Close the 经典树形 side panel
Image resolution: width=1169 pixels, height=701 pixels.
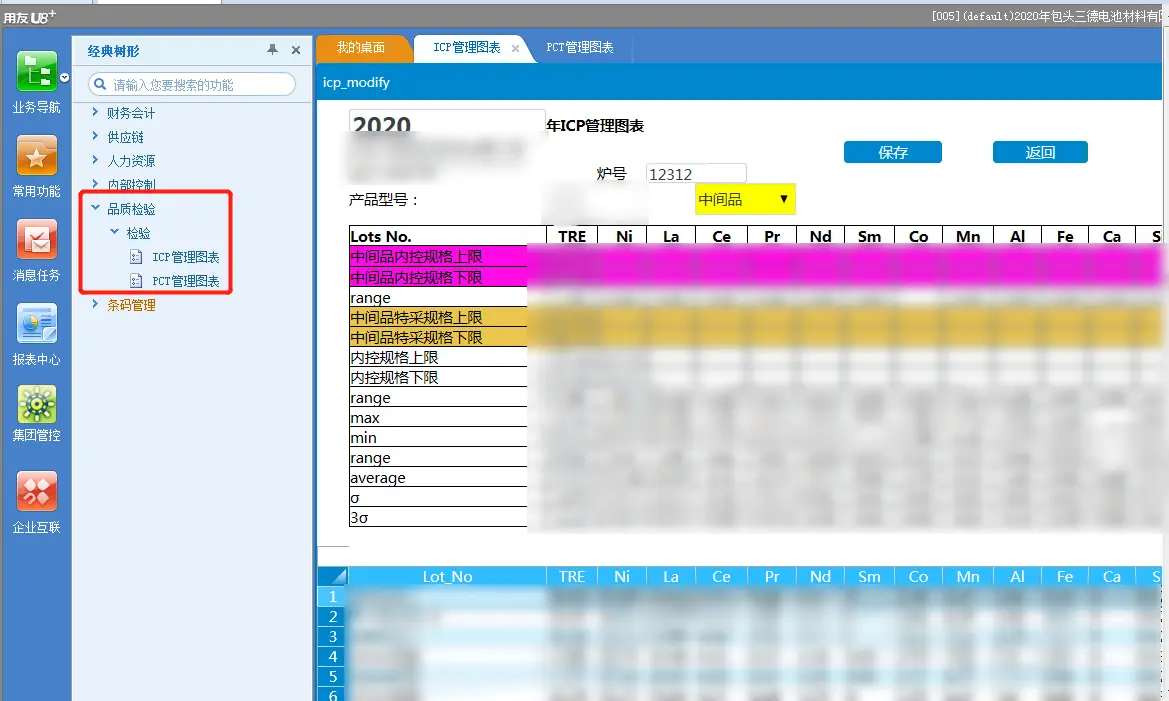(x=296, y=50)
